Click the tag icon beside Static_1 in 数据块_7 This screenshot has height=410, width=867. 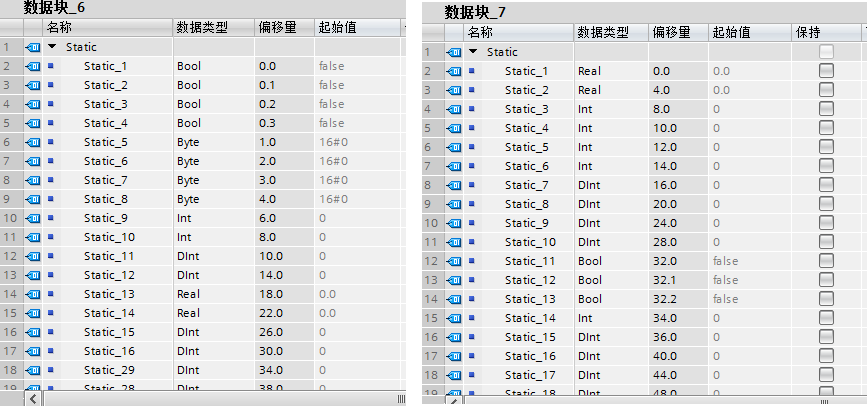[454, 71]
